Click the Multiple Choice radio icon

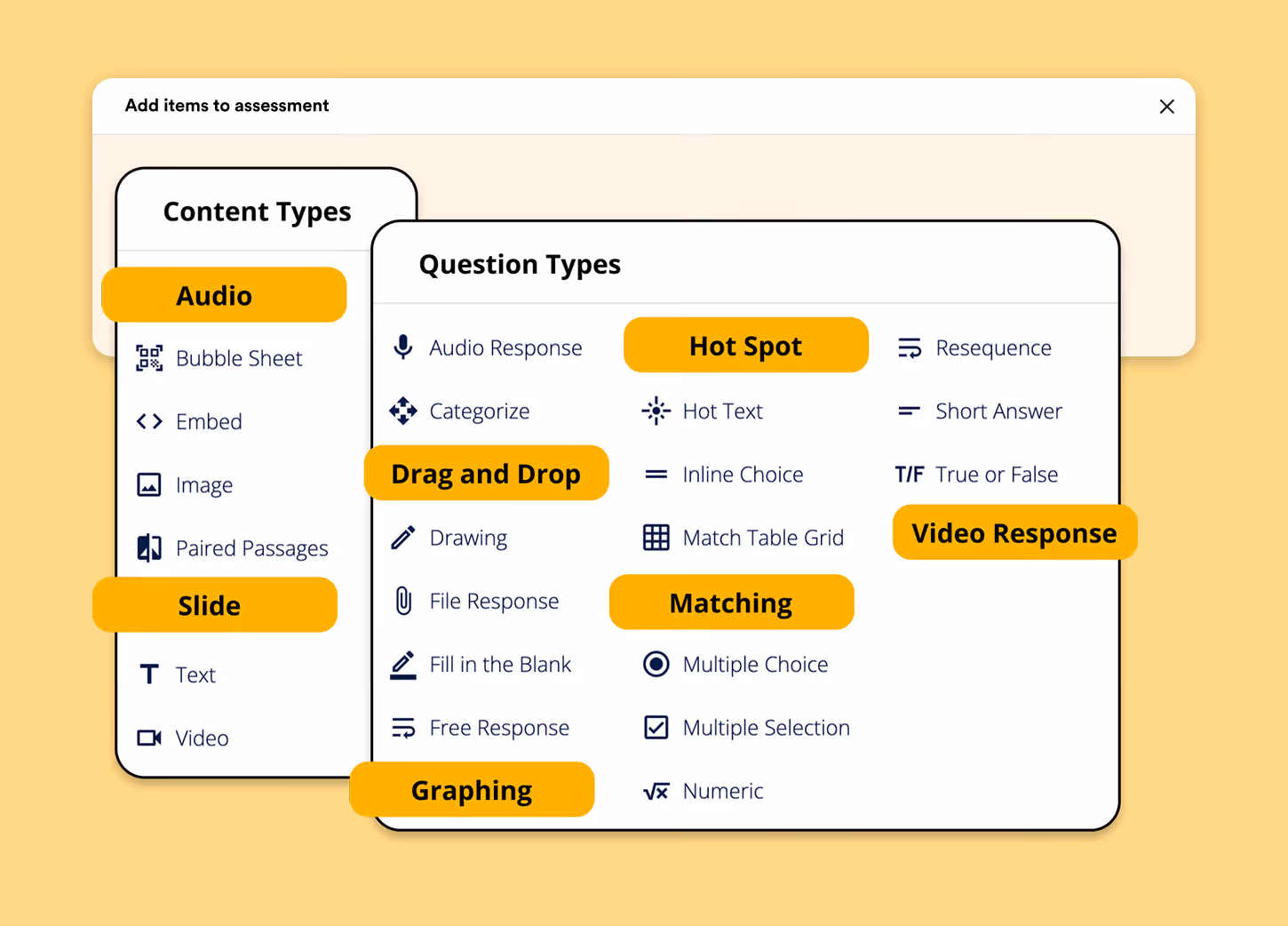[656, 664]
